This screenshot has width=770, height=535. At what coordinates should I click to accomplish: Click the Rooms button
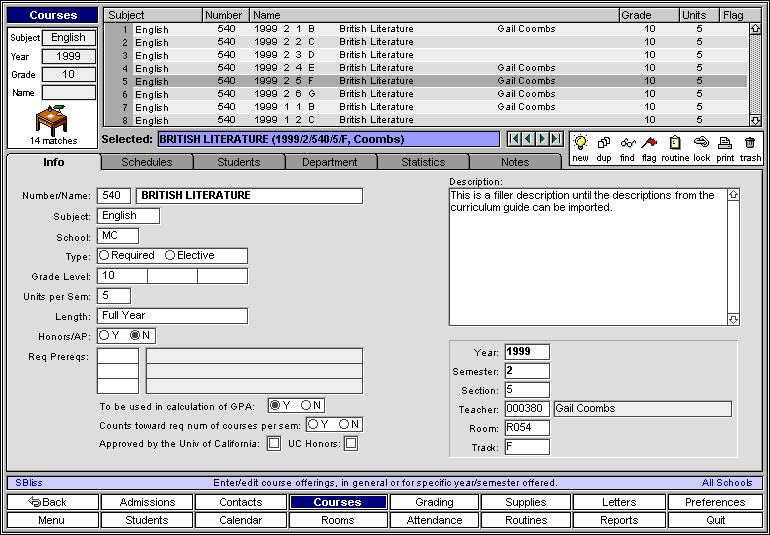coord(337,520)
